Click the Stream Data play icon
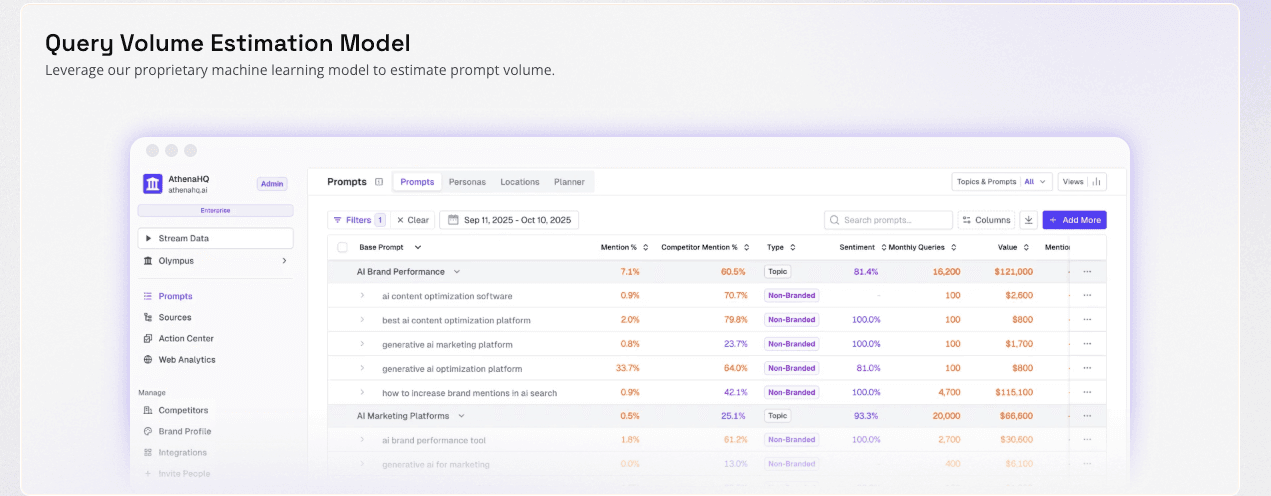Viewport: 1271px width, 496px height. pyautogui.click(x=148, y=238)
